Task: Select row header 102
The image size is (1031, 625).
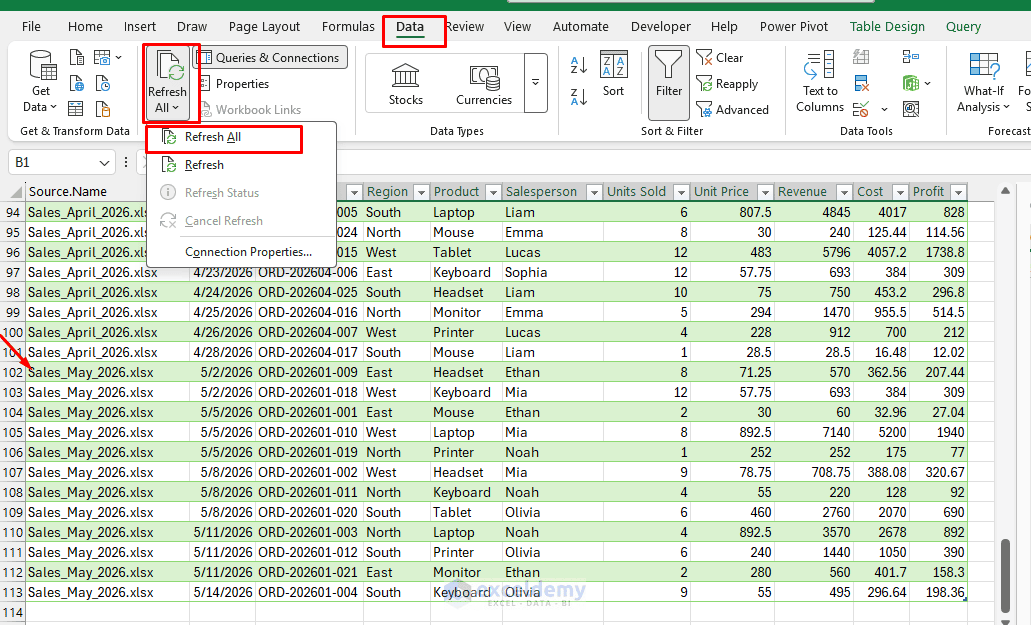Action: [12, 373]
